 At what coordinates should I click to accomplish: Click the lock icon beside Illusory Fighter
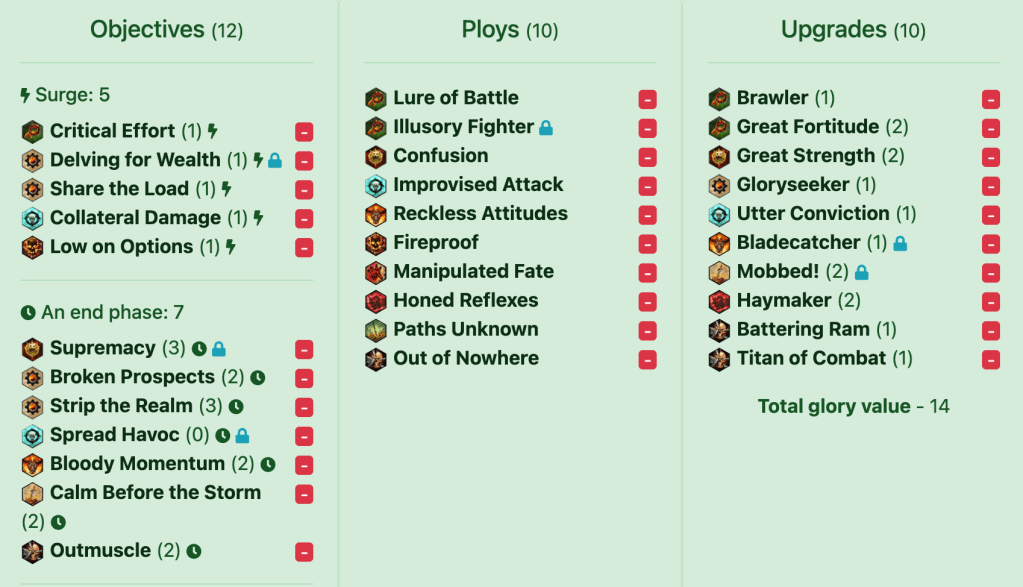546,128
